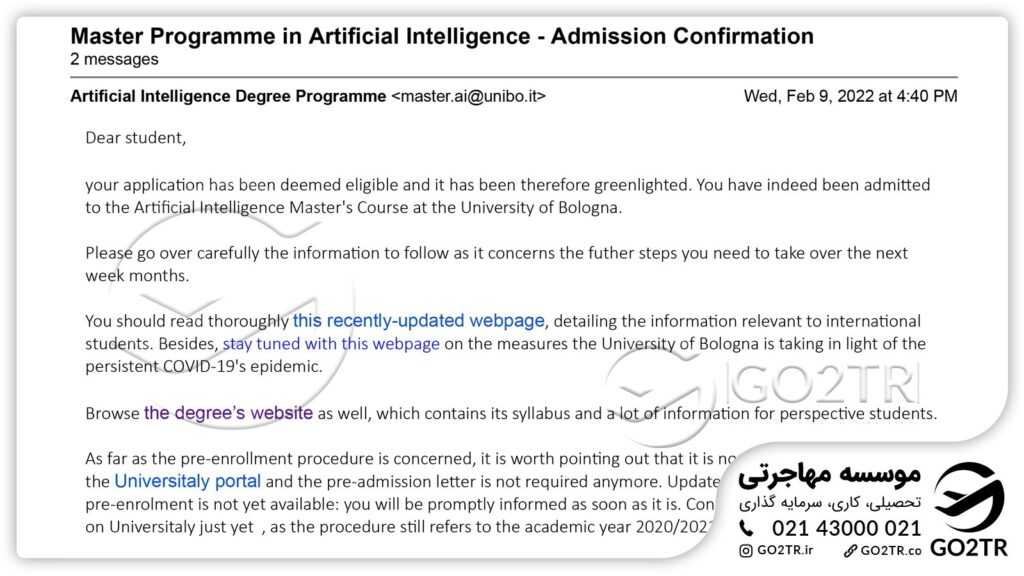Click the sender address master.ai@unibo.it
Viewport: 1024px width, 576px height.
[468, 97]
